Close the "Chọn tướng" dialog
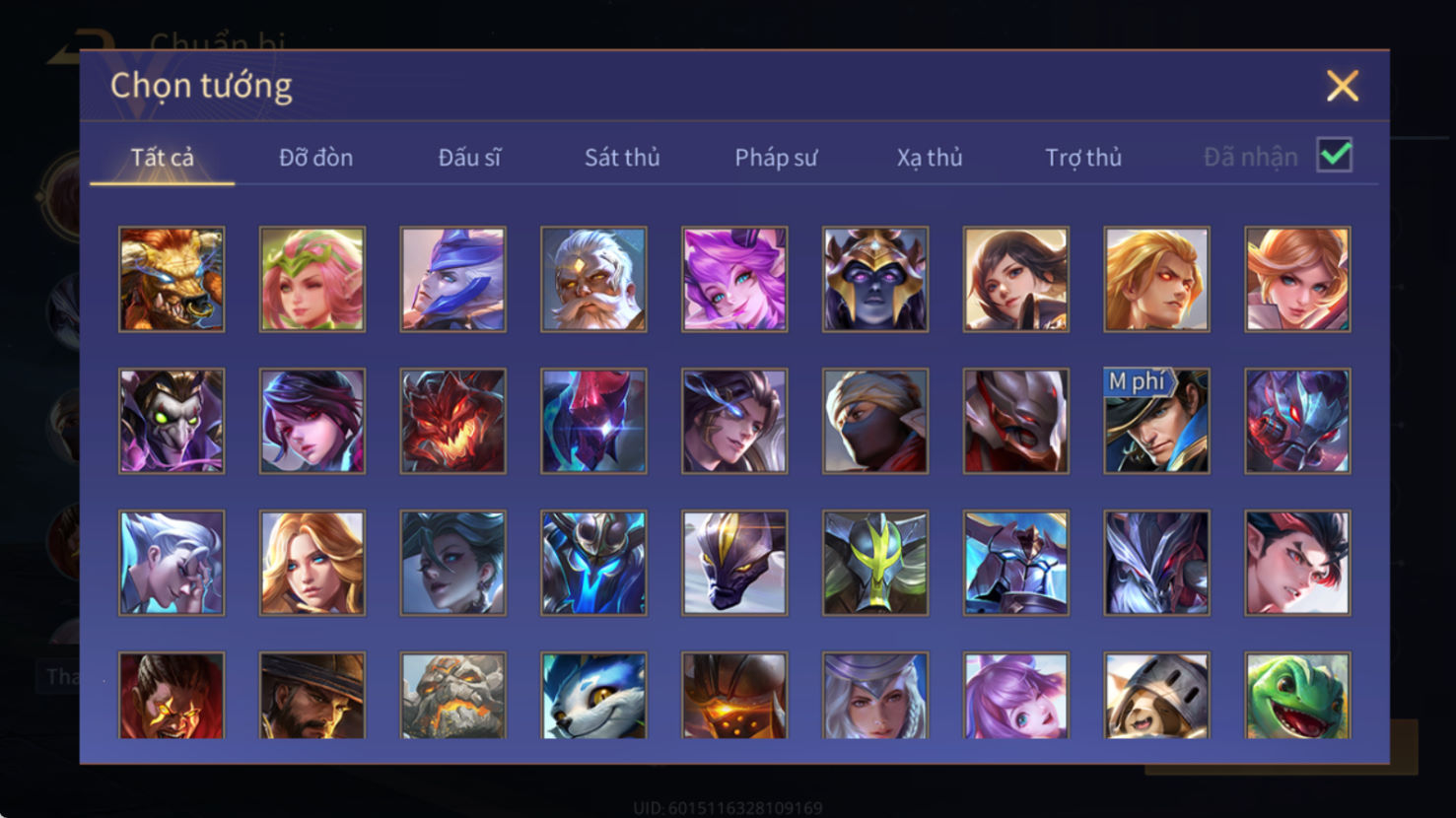 pyautogui.click(x=1342, y=86)
